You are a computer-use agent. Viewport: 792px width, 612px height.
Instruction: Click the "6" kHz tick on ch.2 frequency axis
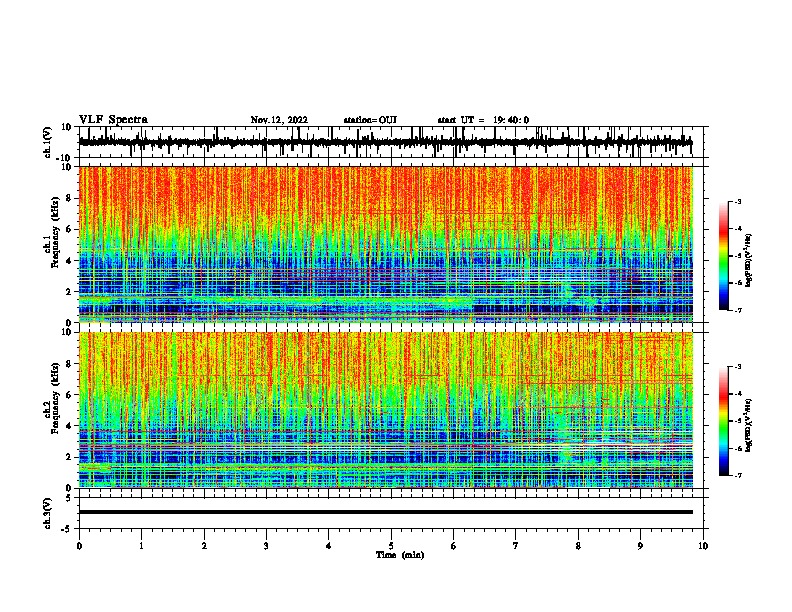click(69, 394)
